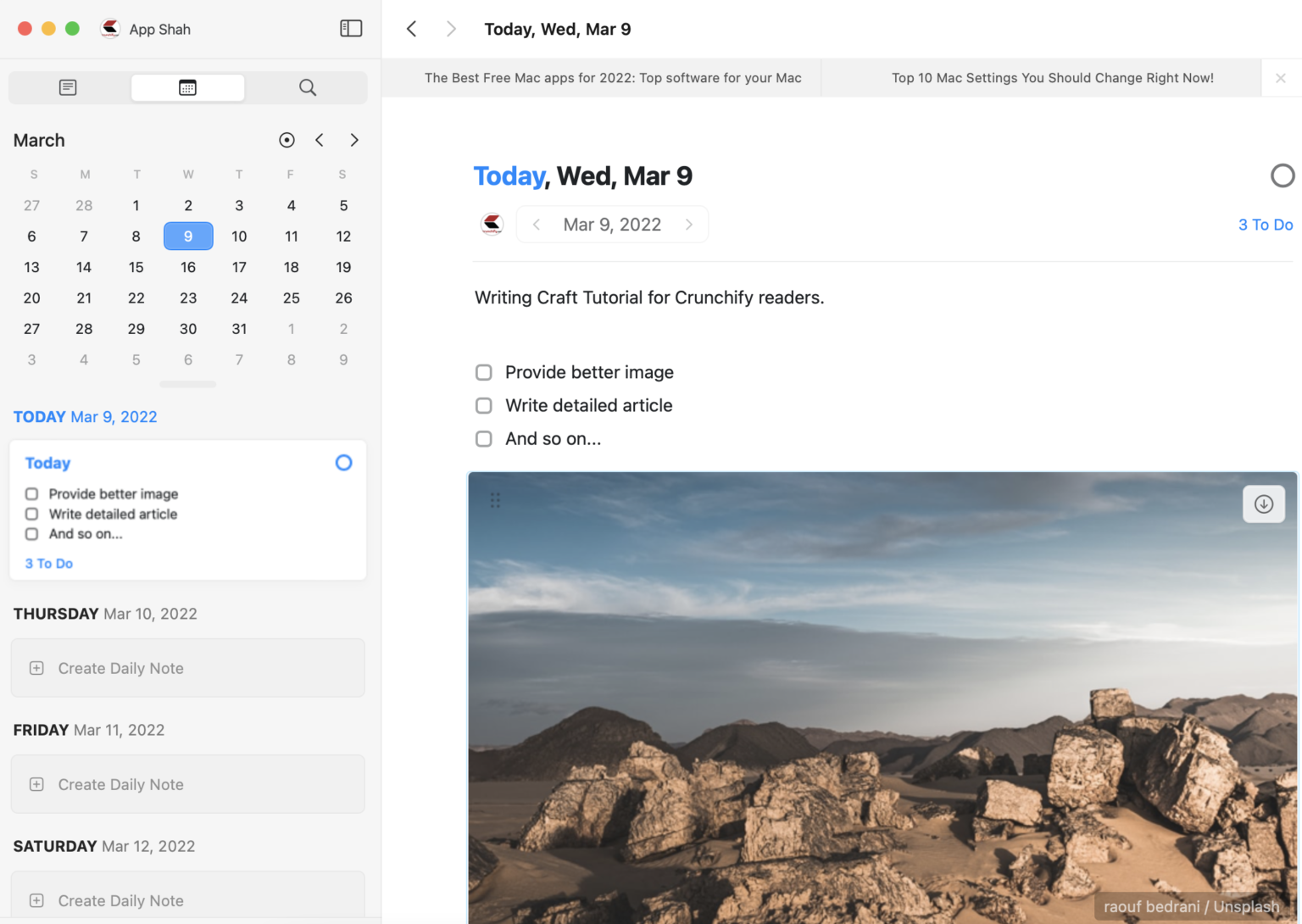Click the month scroll indicator below calendar

187,384
